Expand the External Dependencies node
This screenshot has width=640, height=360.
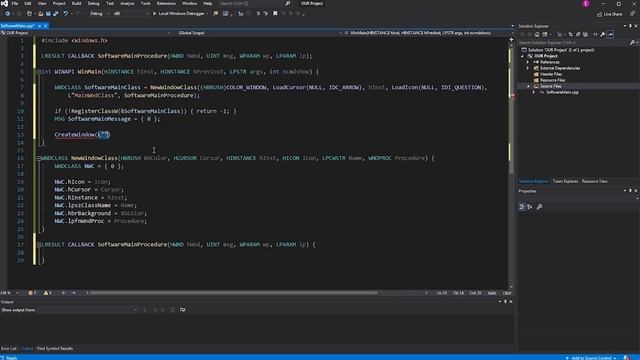[528, 68]
